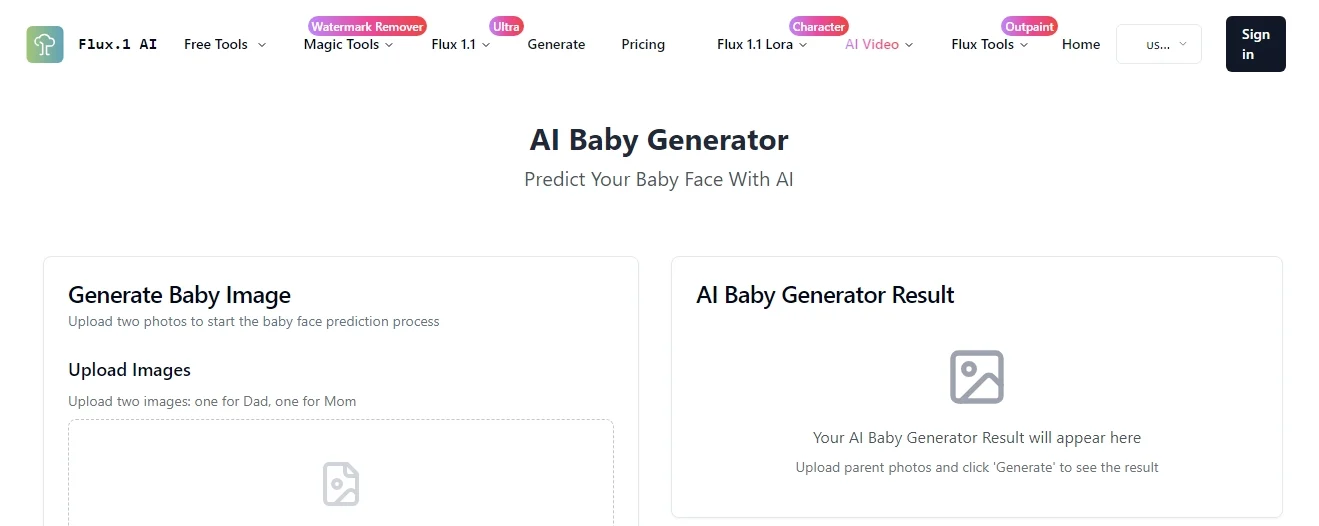Click the Flux.1 AI brand name link
The image size is (1319, 526).
click(x=118, y=44)
